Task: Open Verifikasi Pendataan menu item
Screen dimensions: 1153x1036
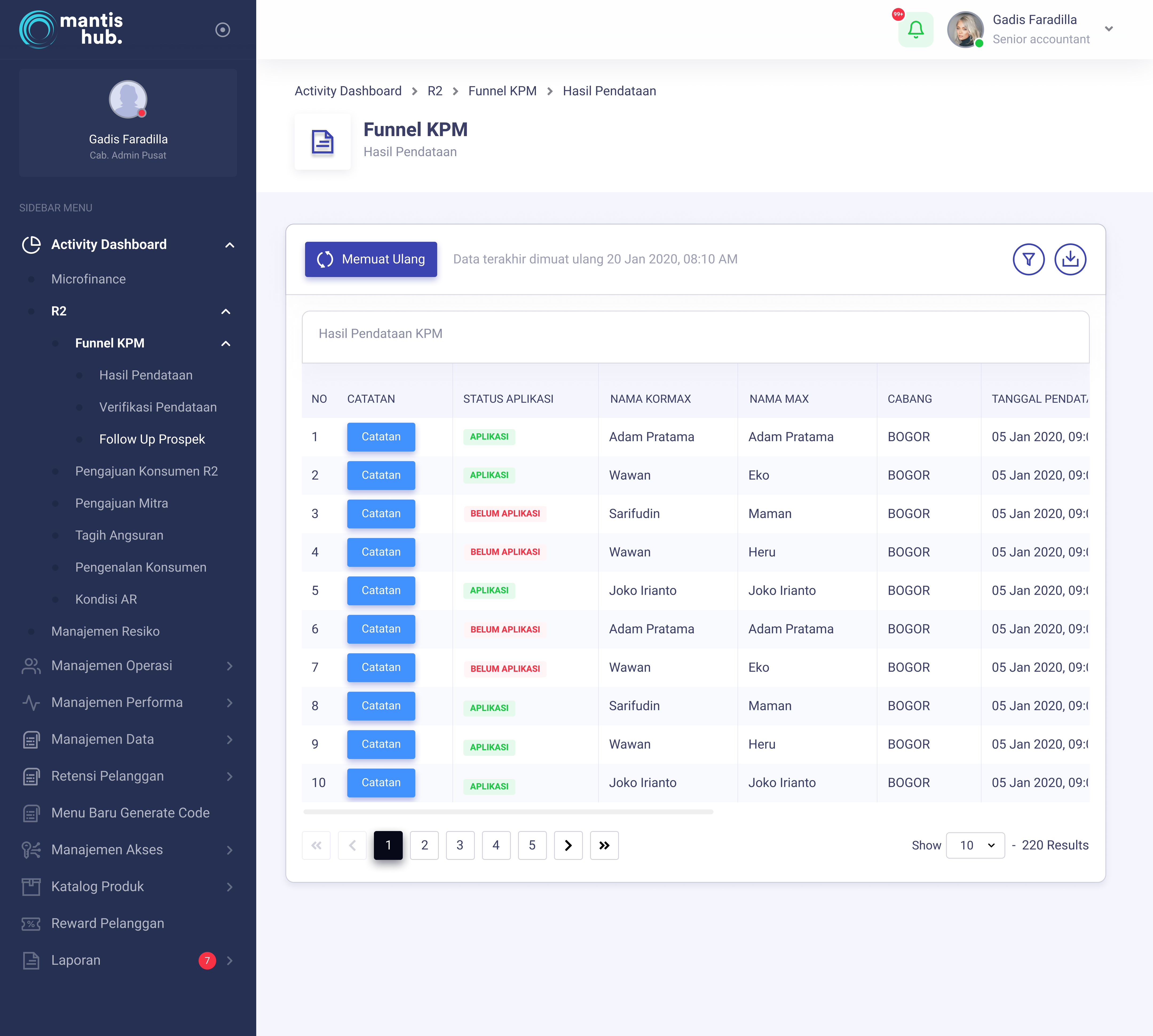Action: point(158,407)
